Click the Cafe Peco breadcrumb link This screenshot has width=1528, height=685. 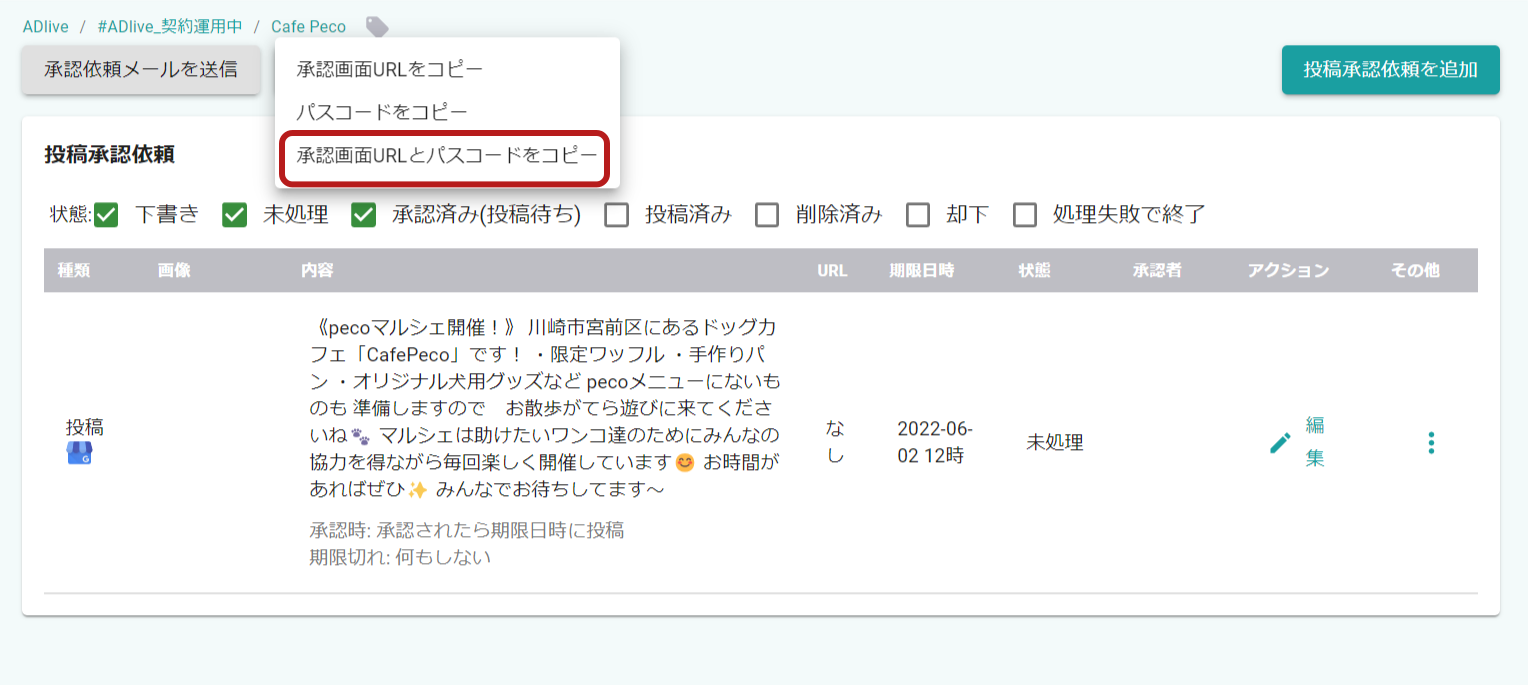pyautogui.click(x=308, y=27)
